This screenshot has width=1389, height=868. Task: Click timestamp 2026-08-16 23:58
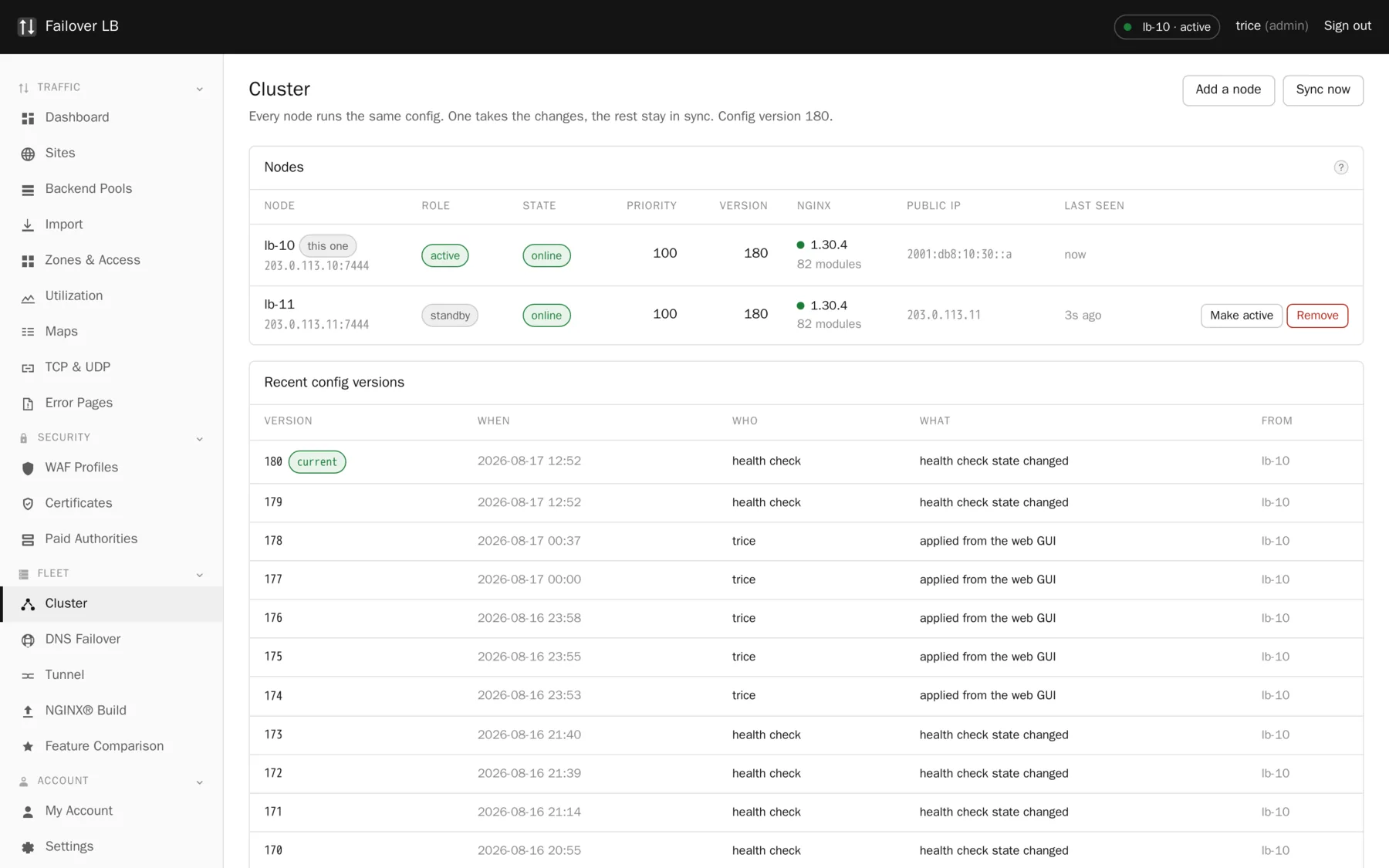coord(529,618)
